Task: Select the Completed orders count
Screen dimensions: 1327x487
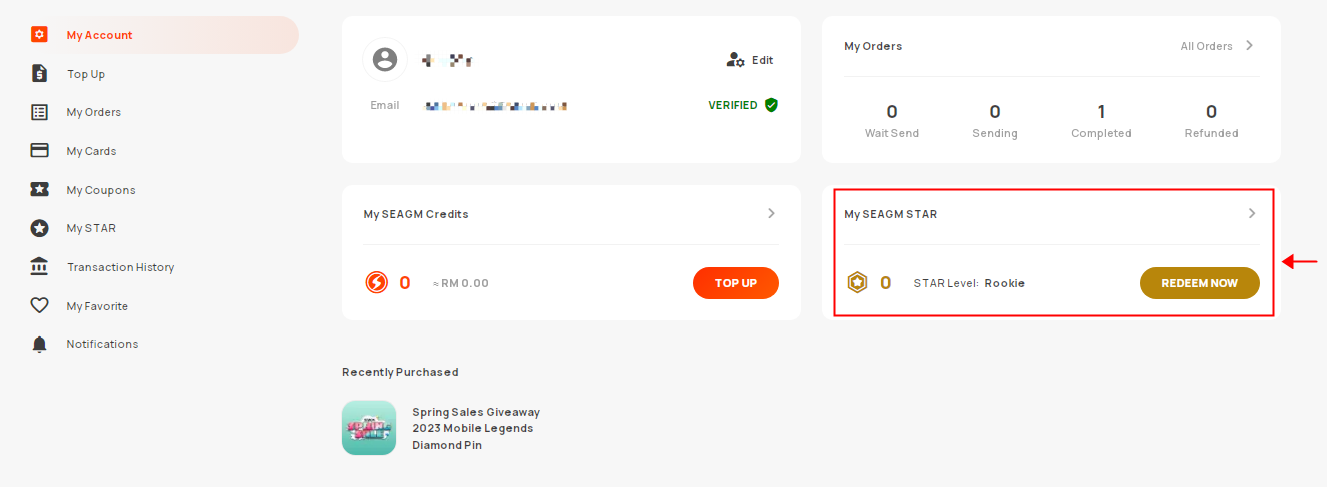Action: pos(1101,111)
